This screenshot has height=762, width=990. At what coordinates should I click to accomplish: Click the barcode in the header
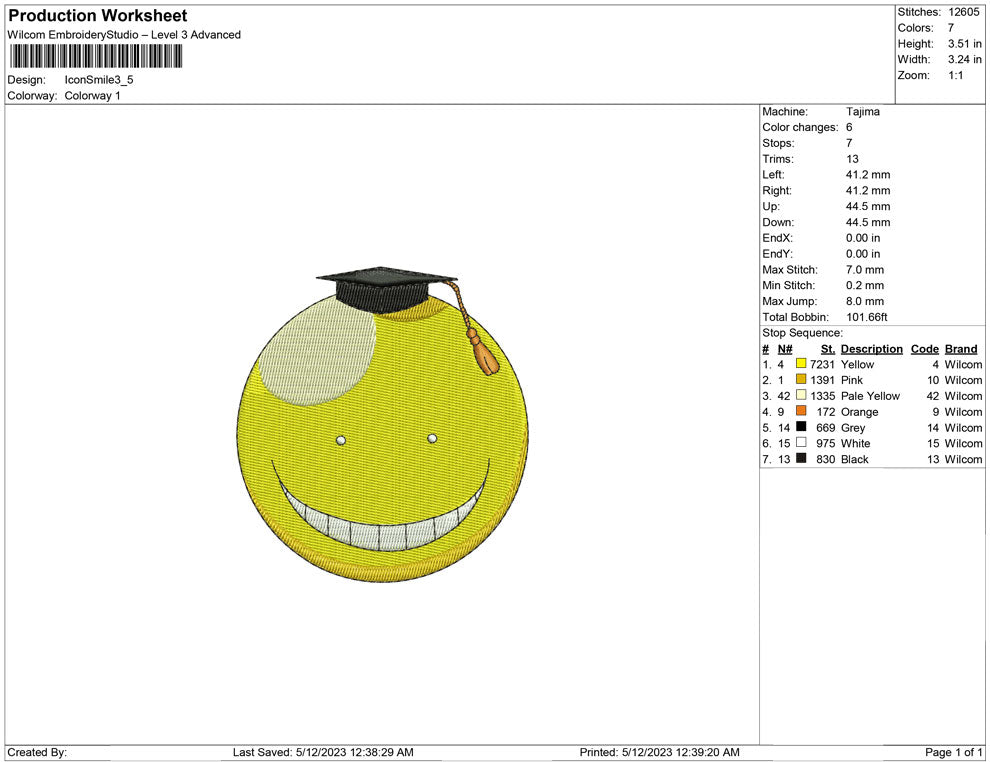tap(96, 56)
